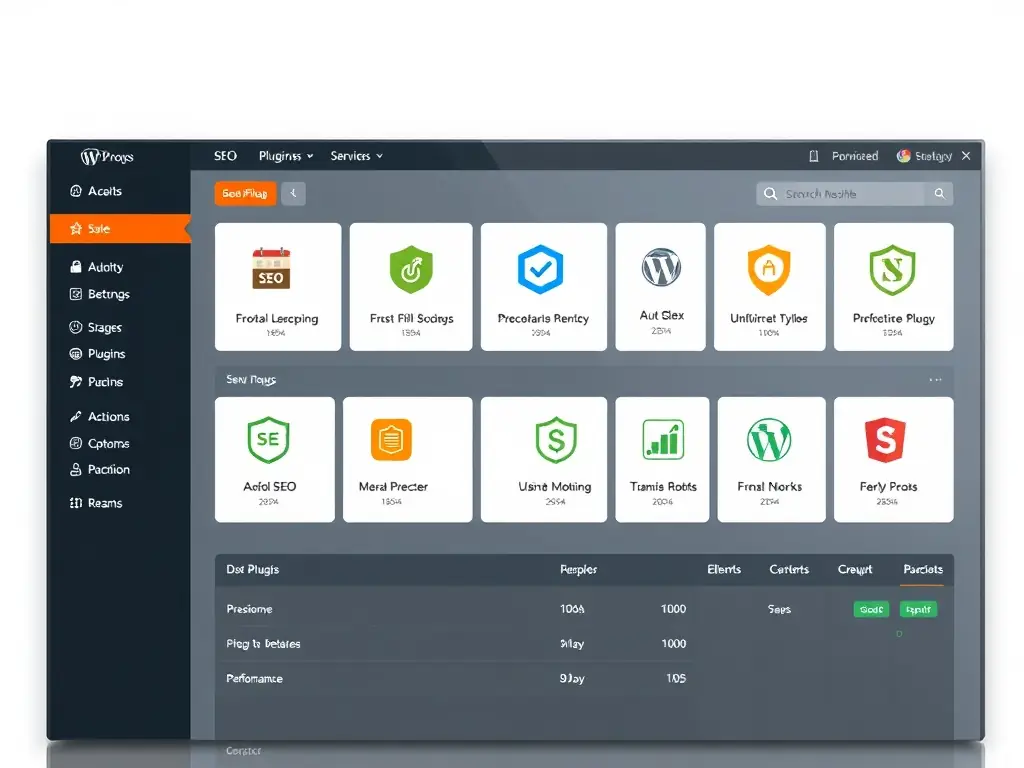This screenshot has width=1024, height=768.
Task: Switch to the underlined rightmost table tab
Action: (921, 569)
